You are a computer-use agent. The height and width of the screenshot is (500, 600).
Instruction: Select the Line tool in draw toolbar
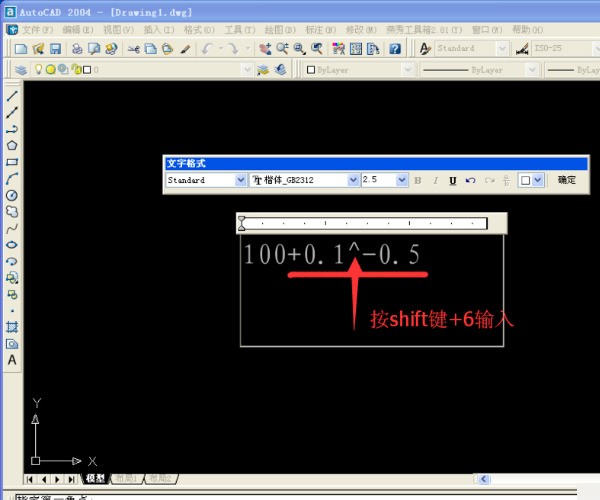(12, 97)
